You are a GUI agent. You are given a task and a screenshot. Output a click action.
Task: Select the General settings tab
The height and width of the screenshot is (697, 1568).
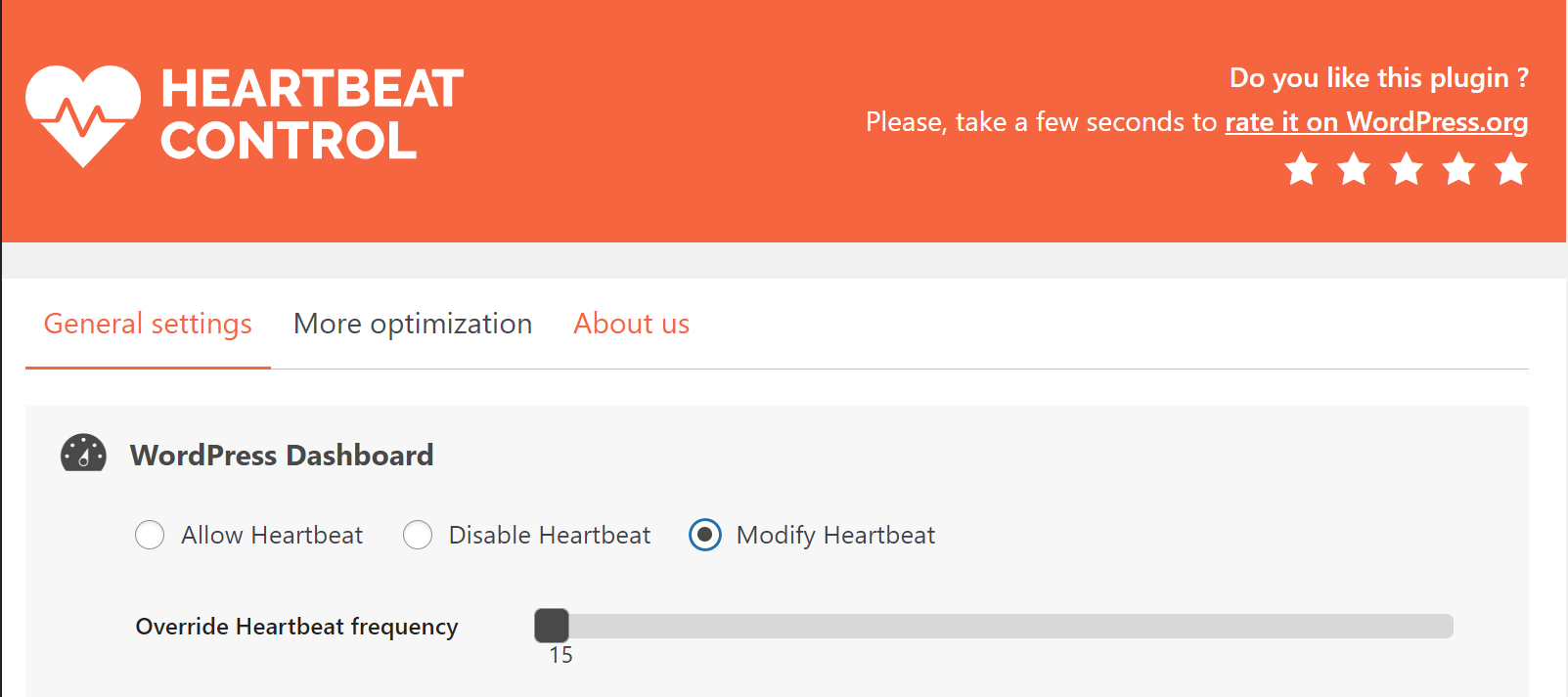(x=148, y=324)
